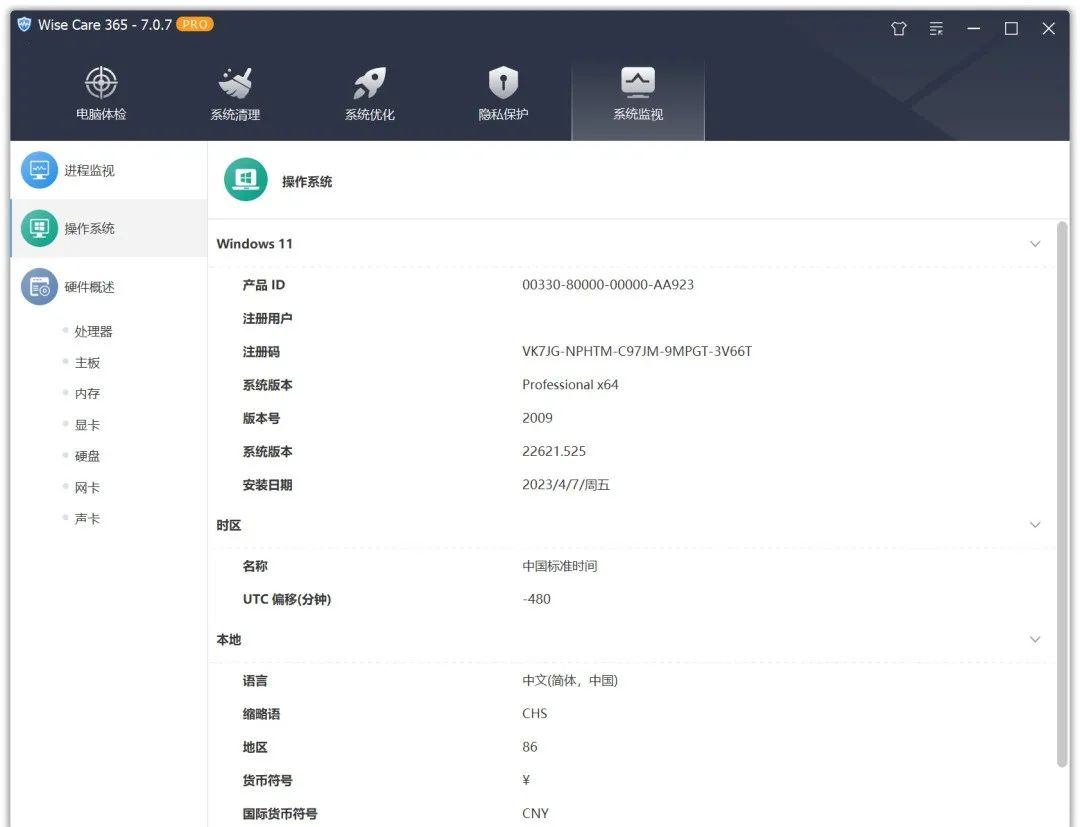The image size is (1080, 827).
Task: Click the Professional x64 value
Action: (x=570, y=384)
